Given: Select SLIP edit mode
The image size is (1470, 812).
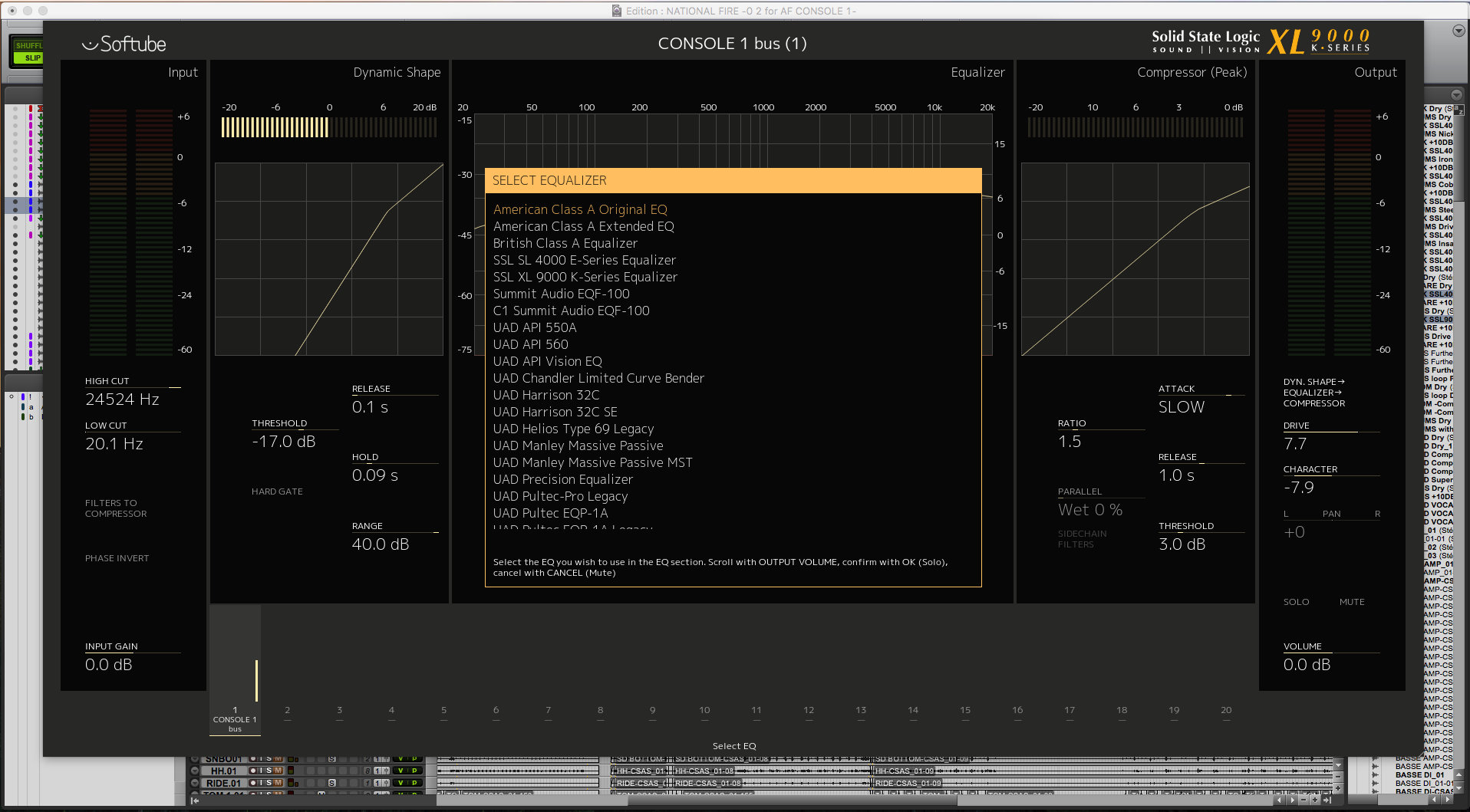Looking at the screenshot, I should coord(29,58).
